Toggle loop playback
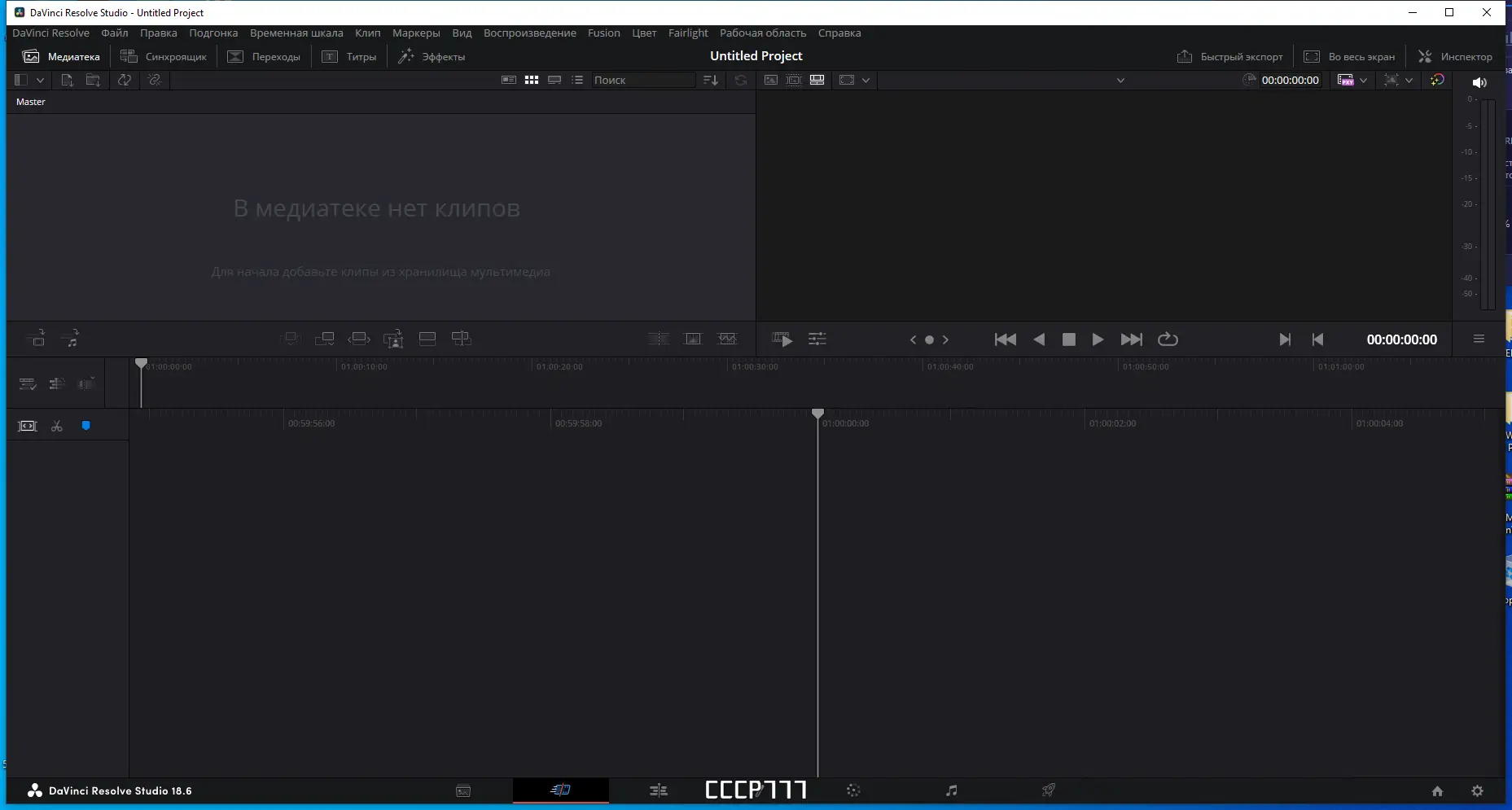1512x810 pixels. tap(1168, 339)
